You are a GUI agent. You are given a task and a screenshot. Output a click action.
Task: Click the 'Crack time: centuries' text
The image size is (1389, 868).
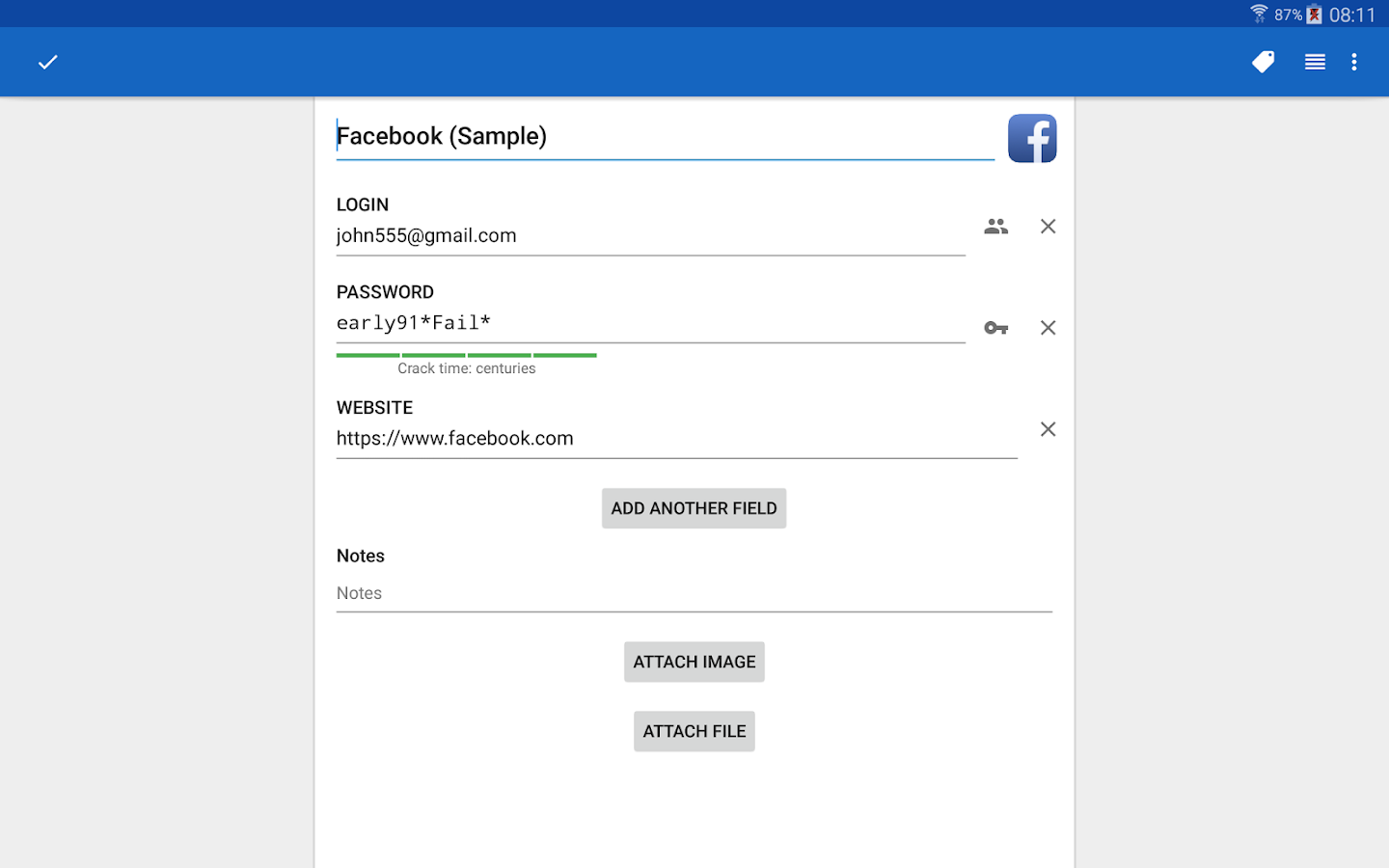pyautogui.click(x=466, y=368)
